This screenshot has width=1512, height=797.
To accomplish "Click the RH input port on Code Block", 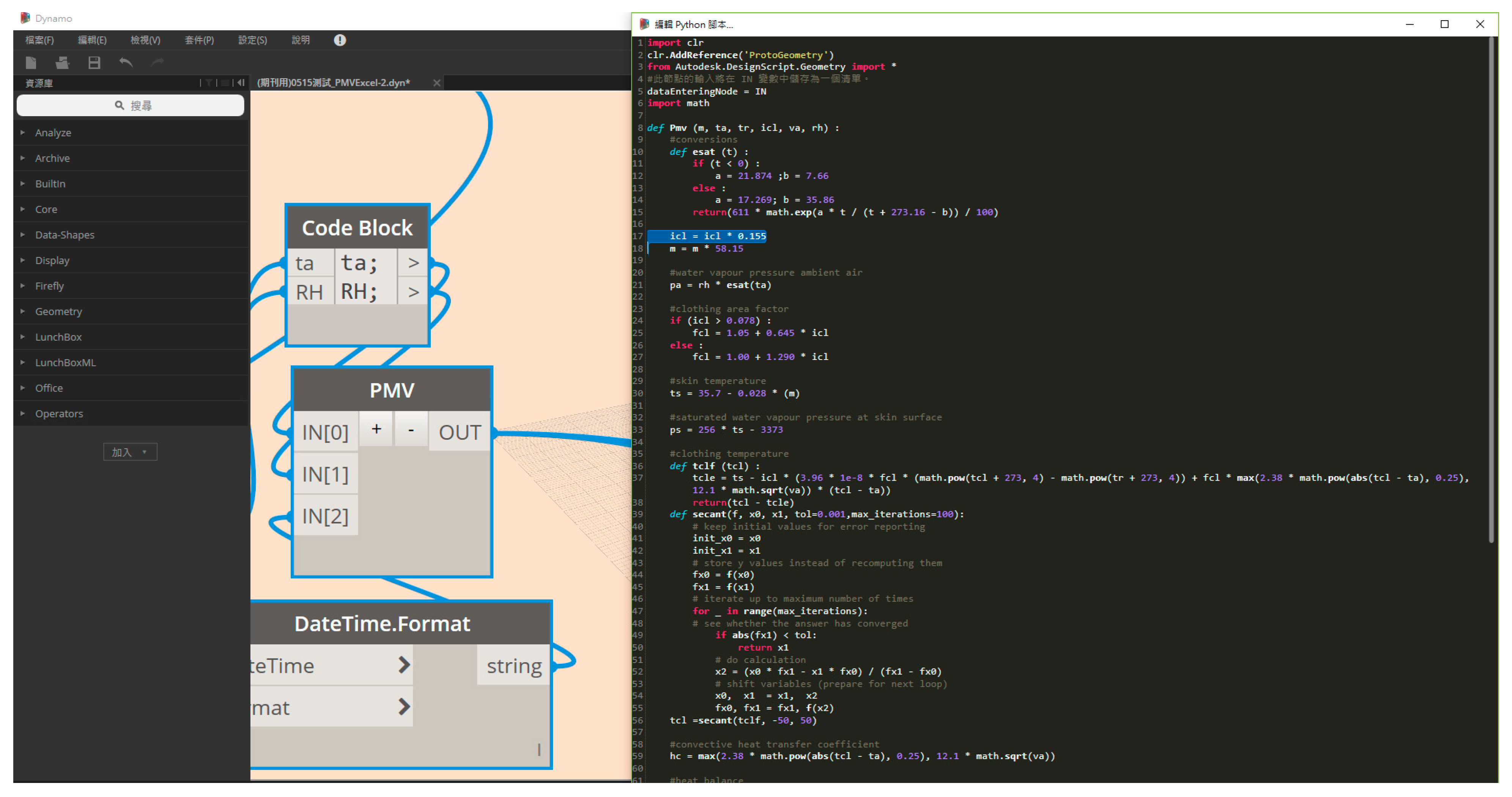I will pyautogui.click(x=311, y=292).
